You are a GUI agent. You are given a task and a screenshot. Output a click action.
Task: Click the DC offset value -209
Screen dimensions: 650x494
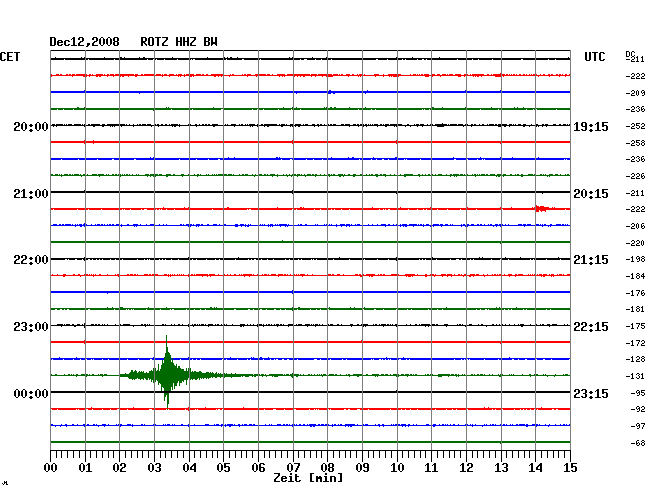[635, 93]
